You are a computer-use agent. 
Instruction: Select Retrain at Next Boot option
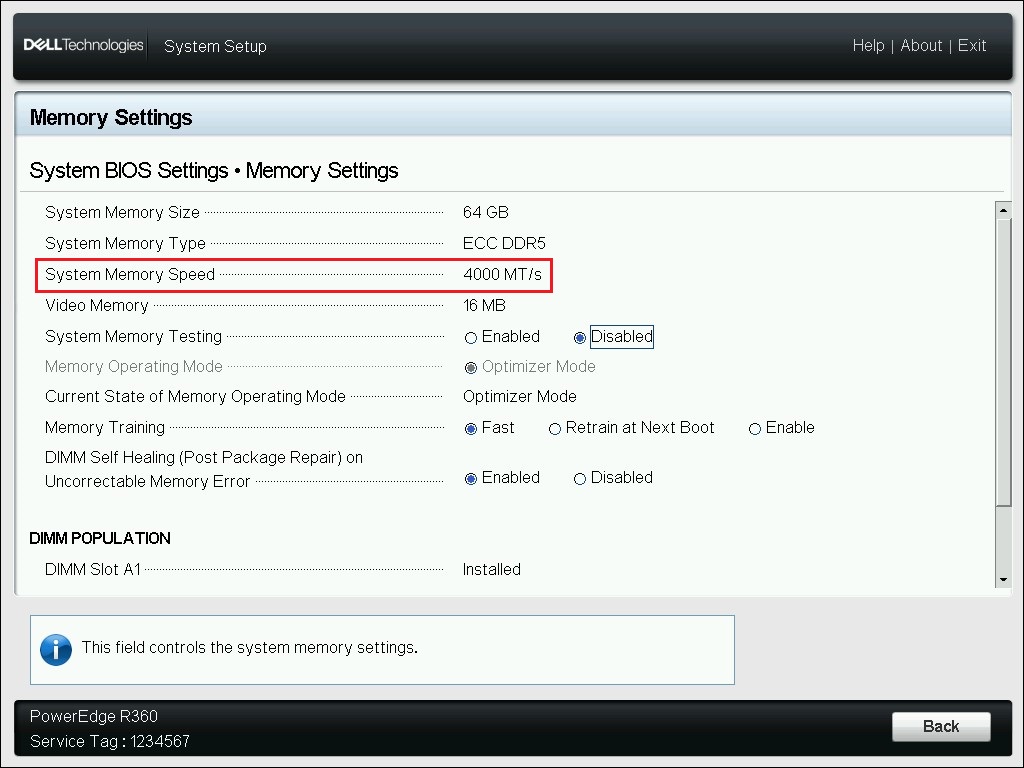554,428
